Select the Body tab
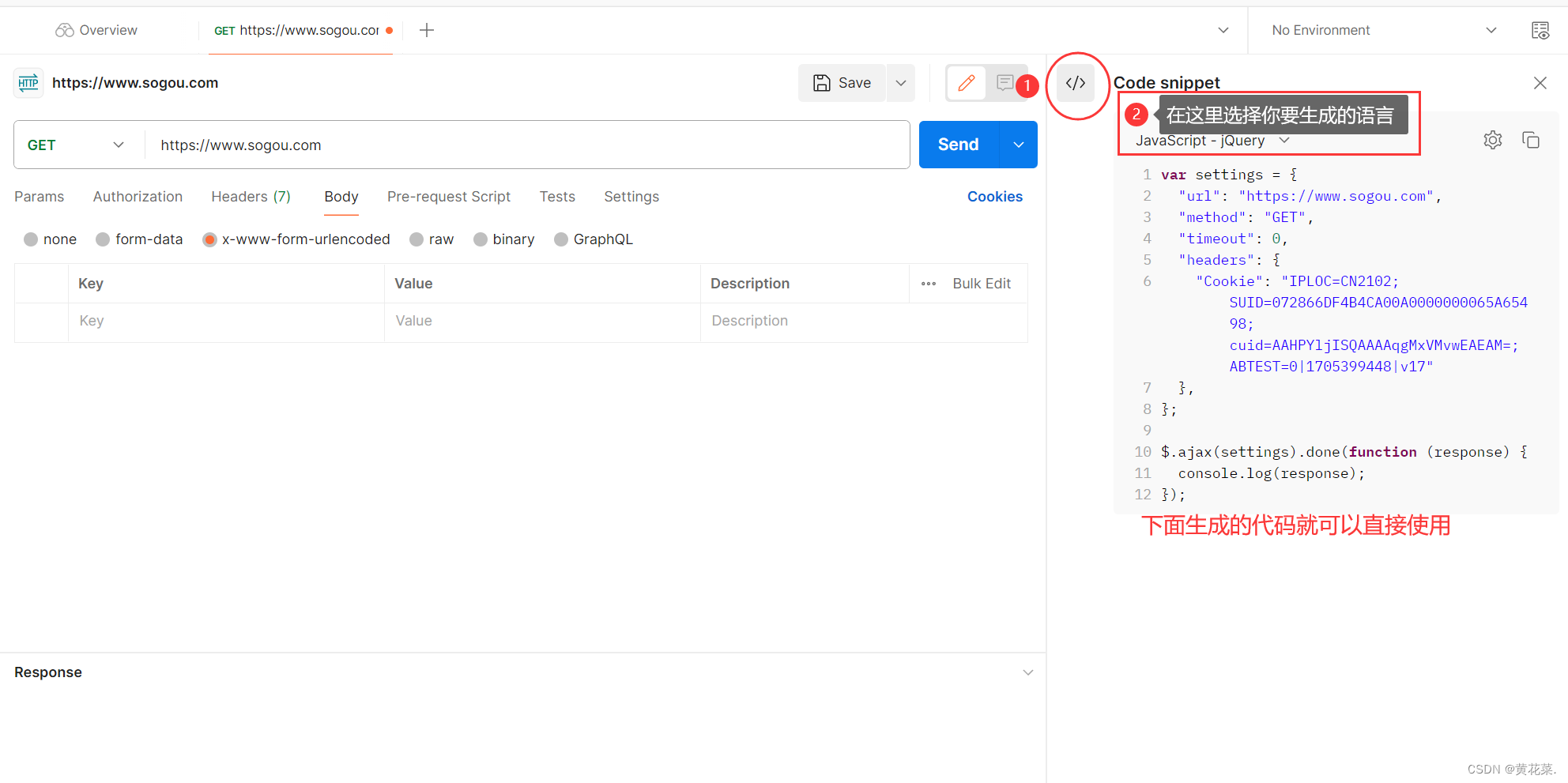1568x783 pixels. click(x=341, y=197)
